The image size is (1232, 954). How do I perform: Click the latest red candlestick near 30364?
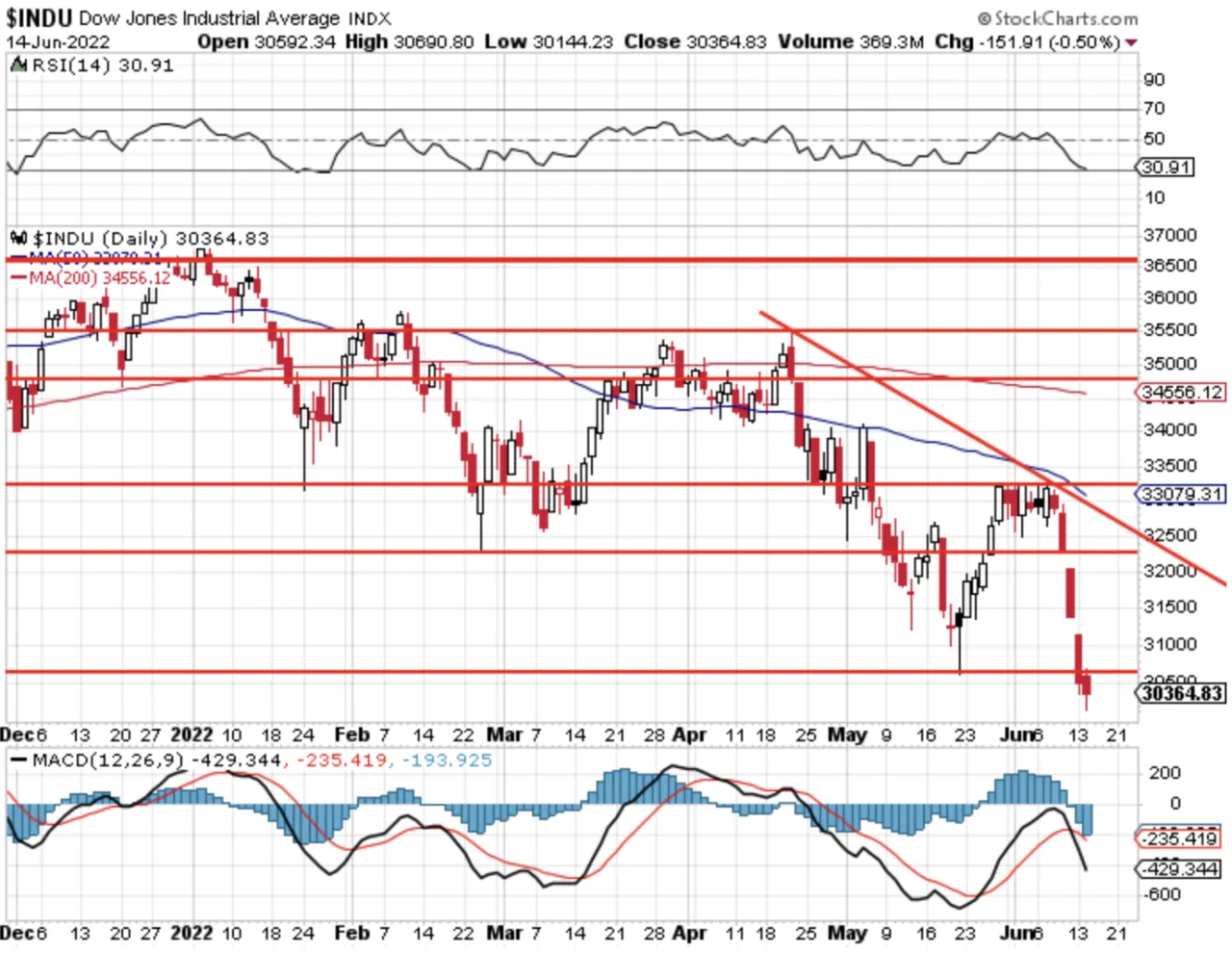pos(1087,685)
